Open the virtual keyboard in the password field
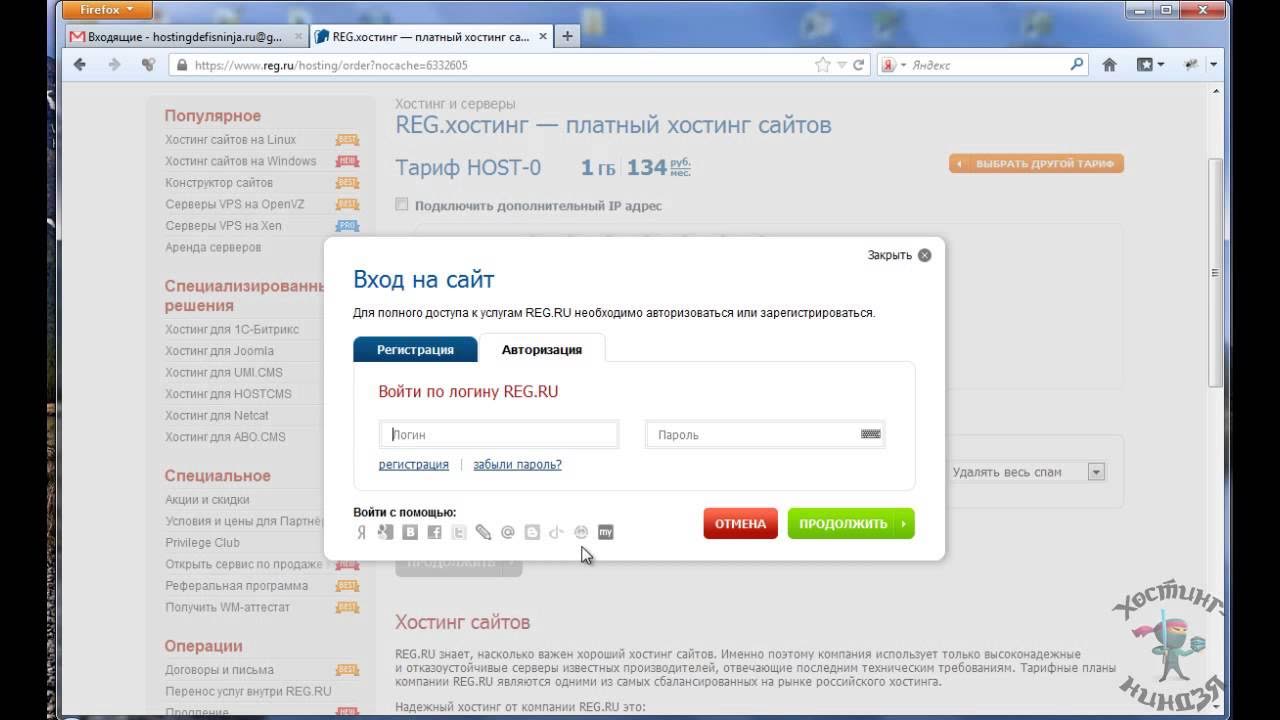This screenshot has height=720, width=1280. point(870,434)
